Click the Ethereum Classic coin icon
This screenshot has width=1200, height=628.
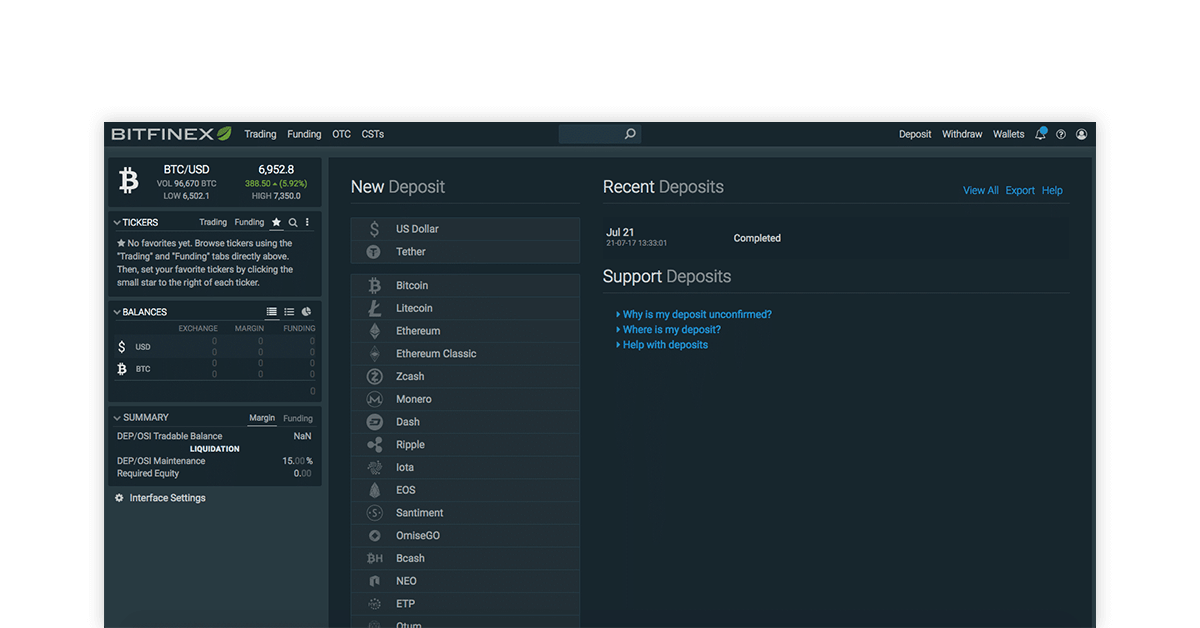pyautogui.click(x=375, y=354)
